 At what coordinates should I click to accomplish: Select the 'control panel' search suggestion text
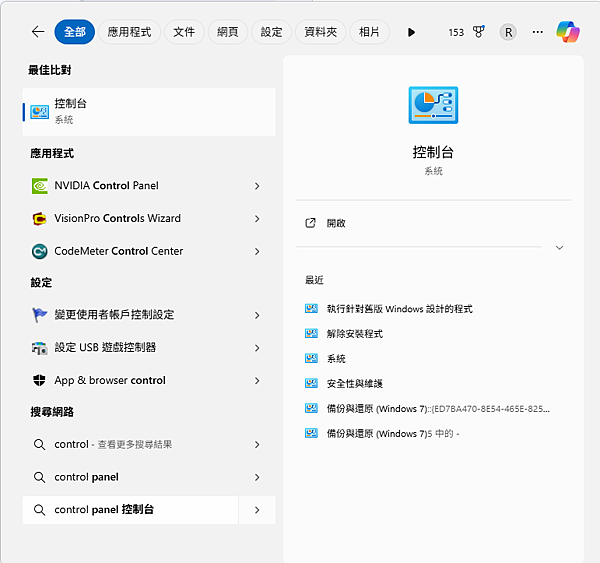[x=86, y=477]
